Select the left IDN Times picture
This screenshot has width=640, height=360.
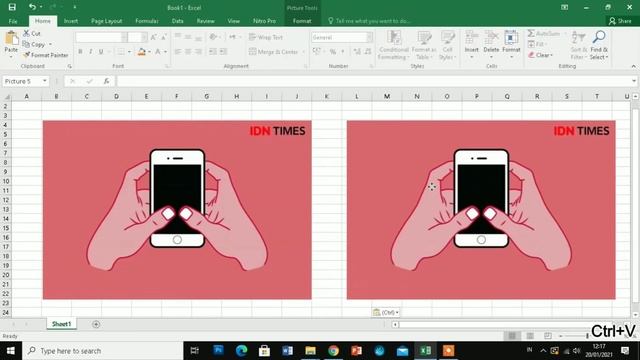(177, 209)
